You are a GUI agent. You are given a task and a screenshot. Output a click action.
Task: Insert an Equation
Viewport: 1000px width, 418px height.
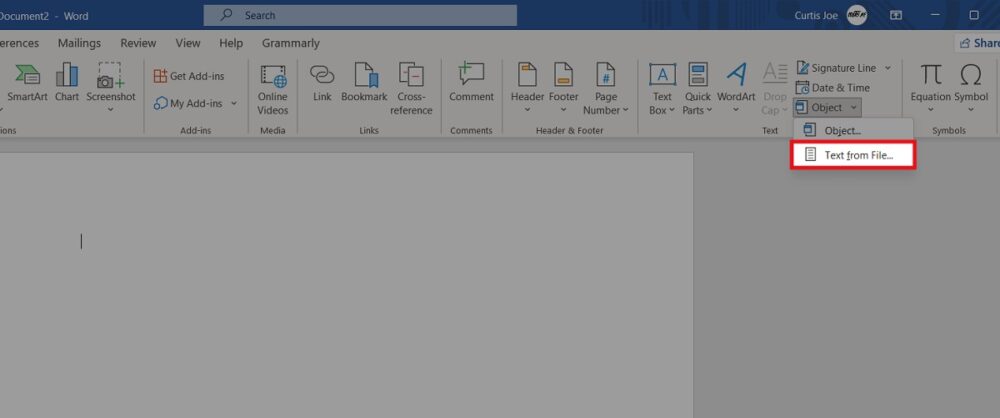click(930, 87)
